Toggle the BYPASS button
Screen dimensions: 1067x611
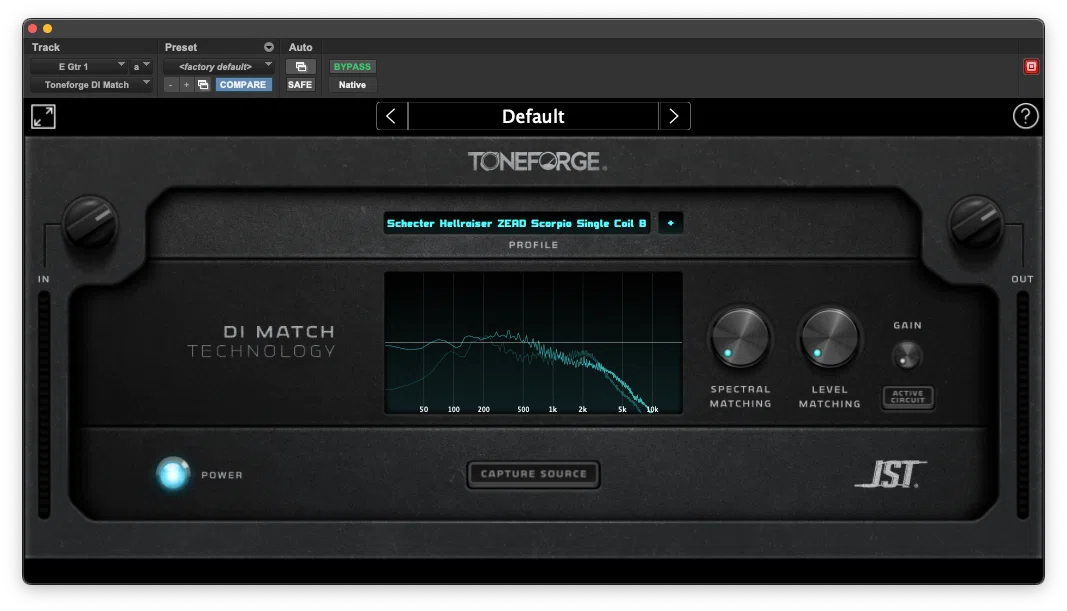[x=352, y=67]
